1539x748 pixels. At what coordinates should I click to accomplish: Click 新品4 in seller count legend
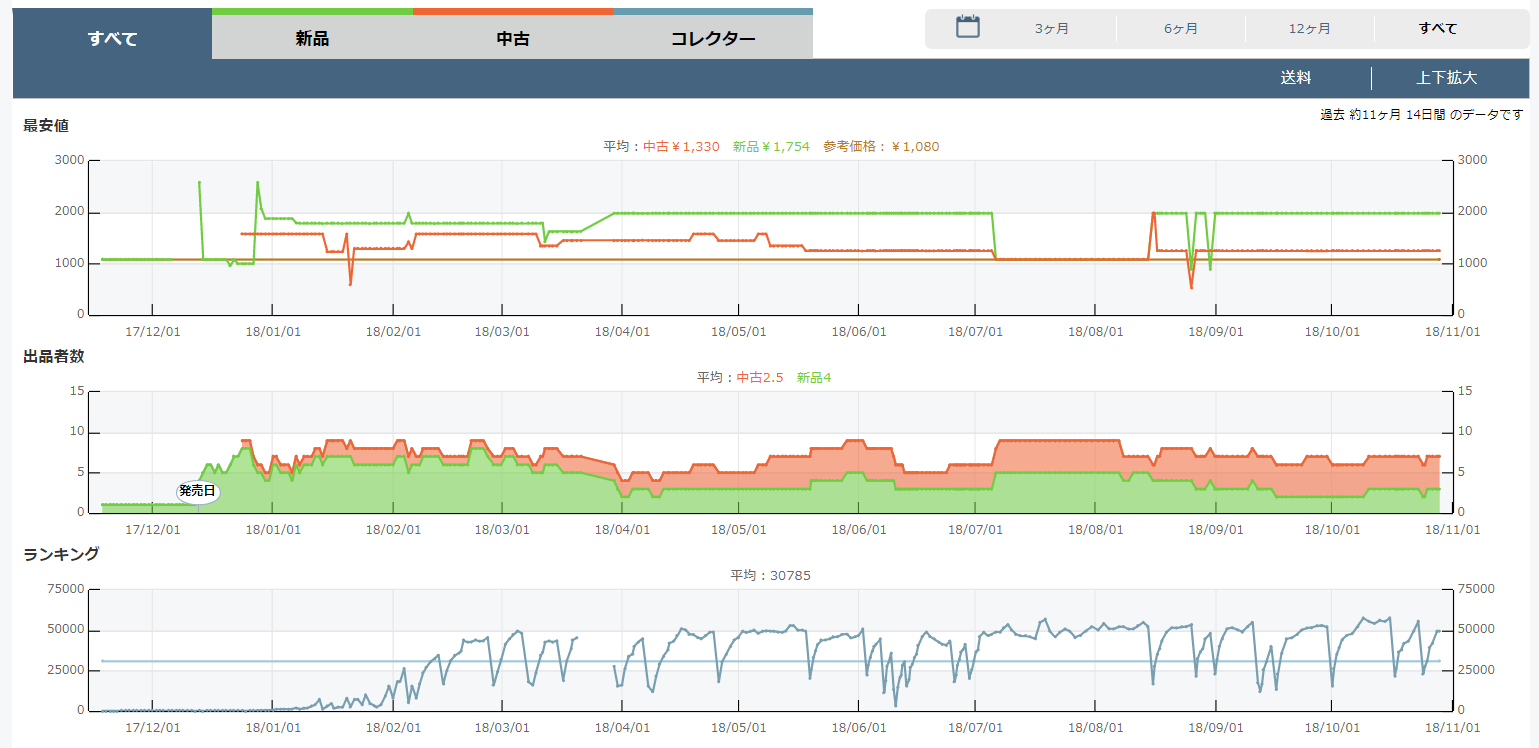814,378
